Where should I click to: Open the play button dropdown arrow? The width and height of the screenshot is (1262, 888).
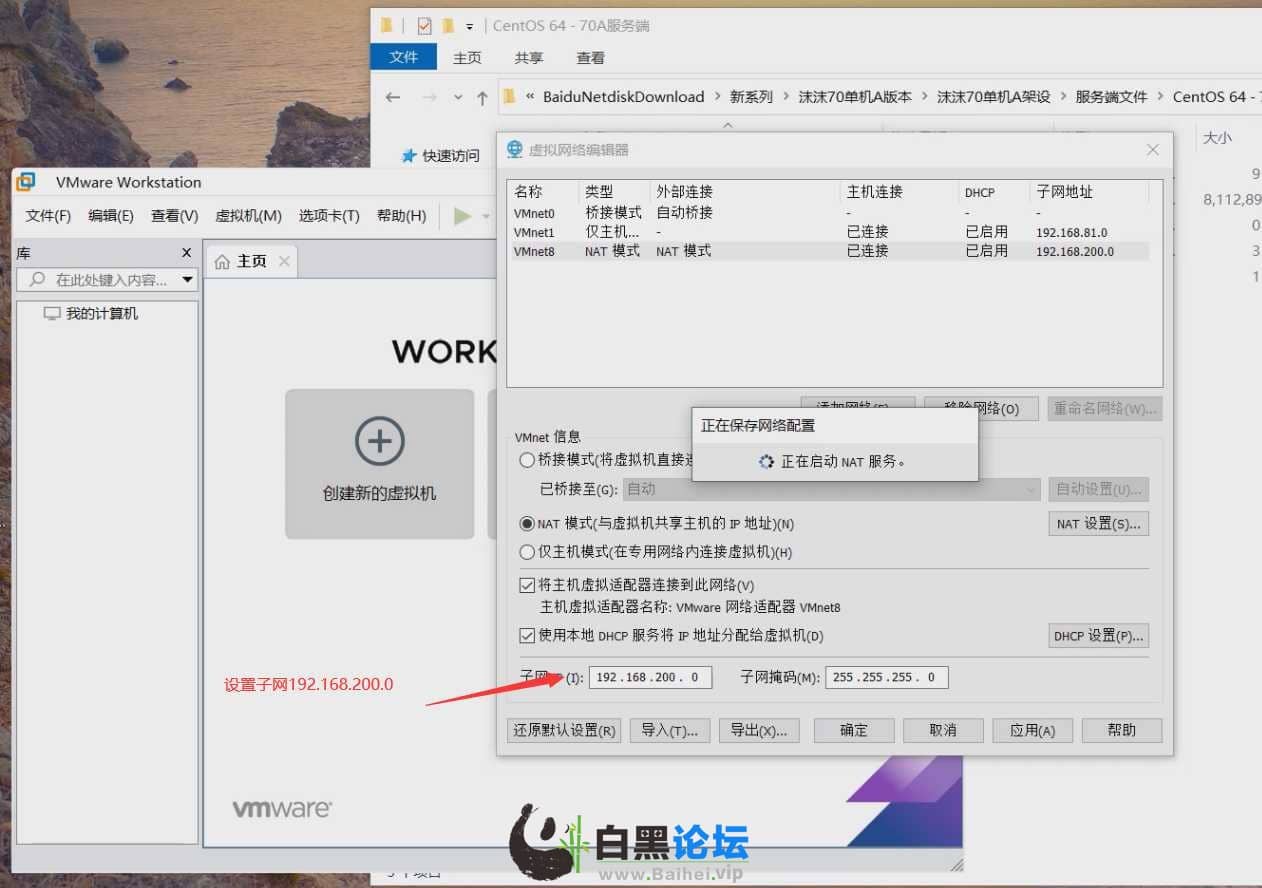[486, 216]
